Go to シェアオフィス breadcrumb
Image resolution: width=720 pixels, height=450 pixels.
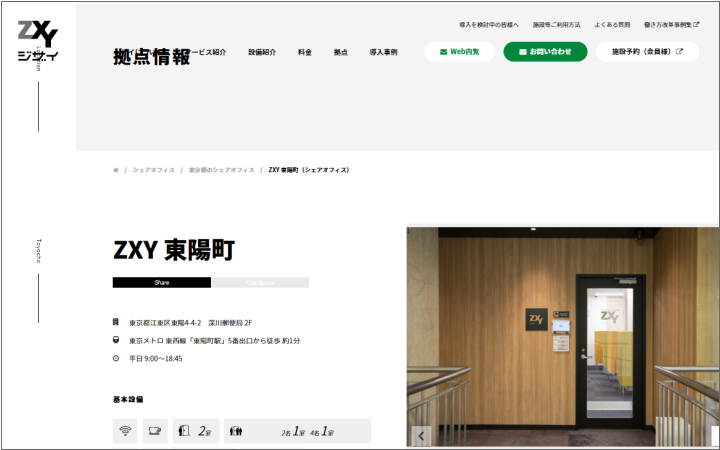pos(154,170)
